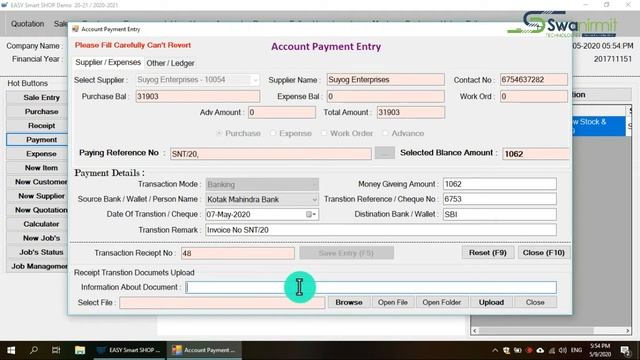
Task: Click Expense hot button
Action: tap(37, 154)
